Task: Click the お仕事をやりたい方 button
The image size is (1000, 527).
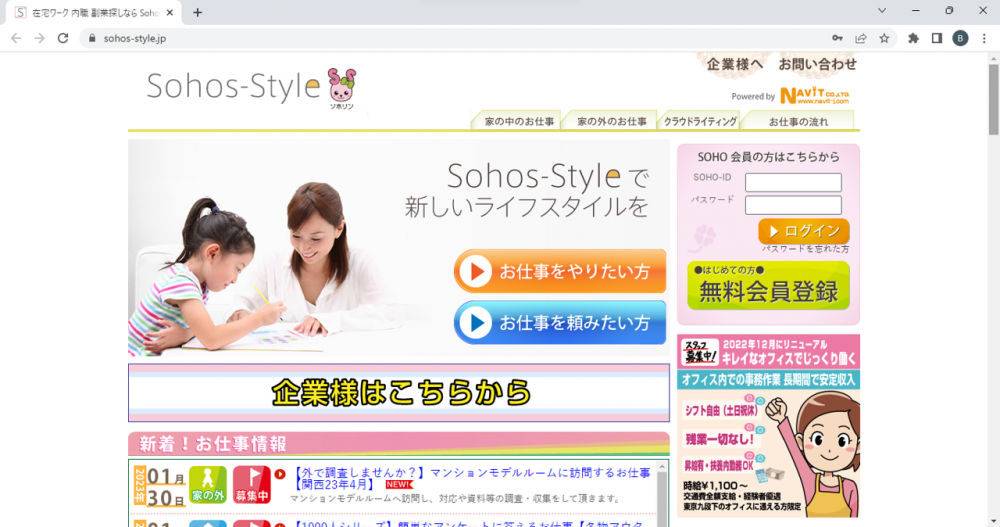Action: click(x=560, y=271)
